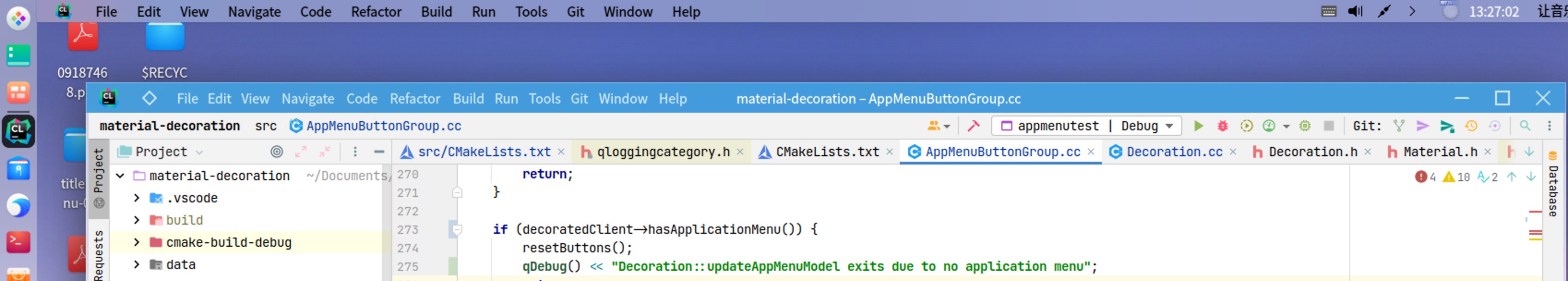Run appmenutest with the green play icon
The image size is (1568, 281).
1198,126
